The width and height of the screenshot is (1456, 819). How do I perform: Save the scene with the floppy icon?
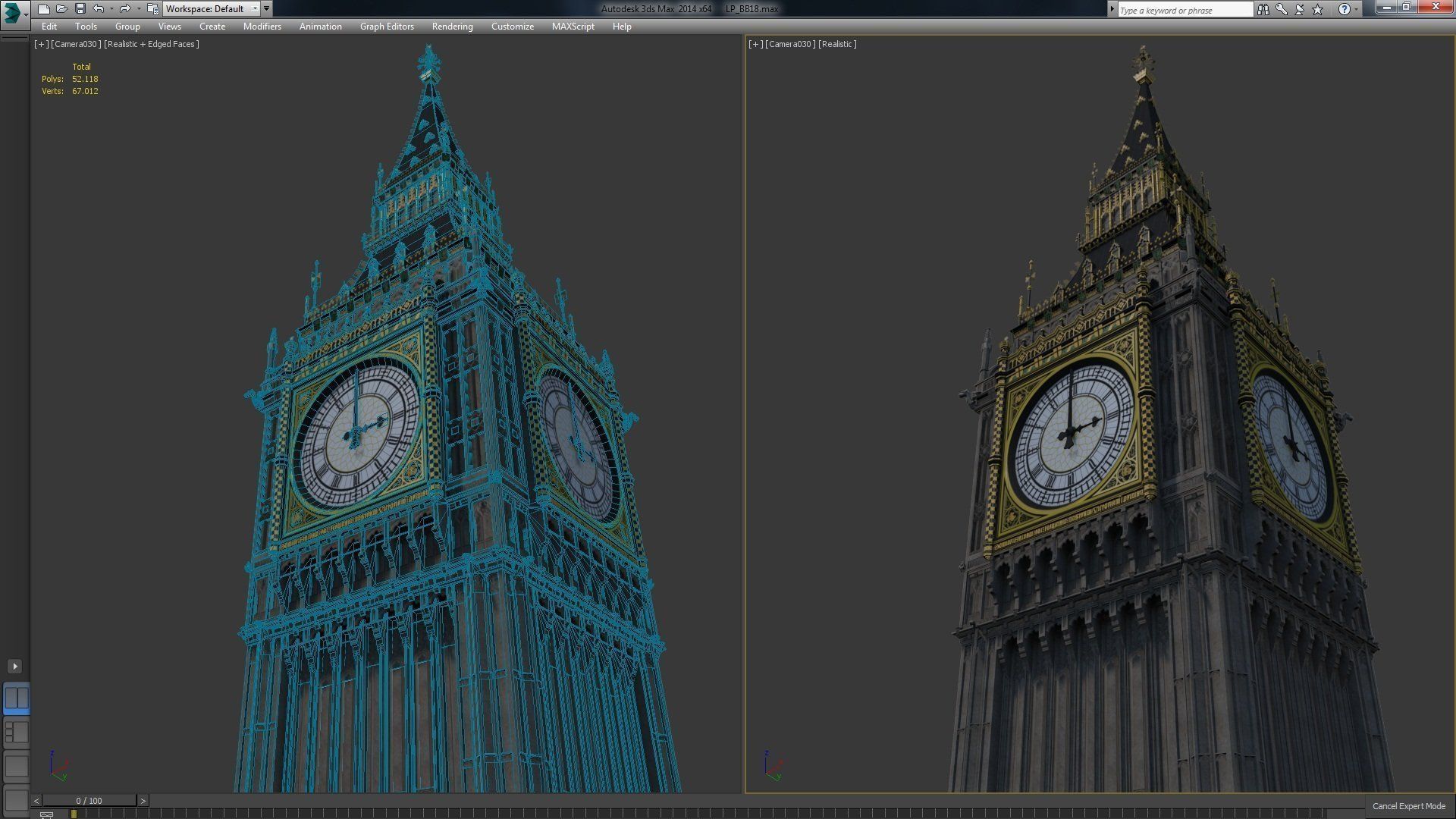[x=80, y=9]
